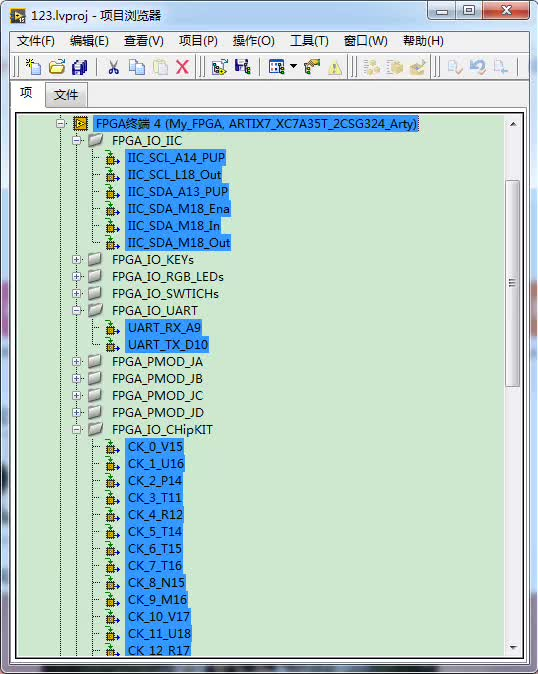This screenshot has width=538, height=674.
Task: Expand the FPGA_PMOD_JA folder
Action: [x=76, y=362]
